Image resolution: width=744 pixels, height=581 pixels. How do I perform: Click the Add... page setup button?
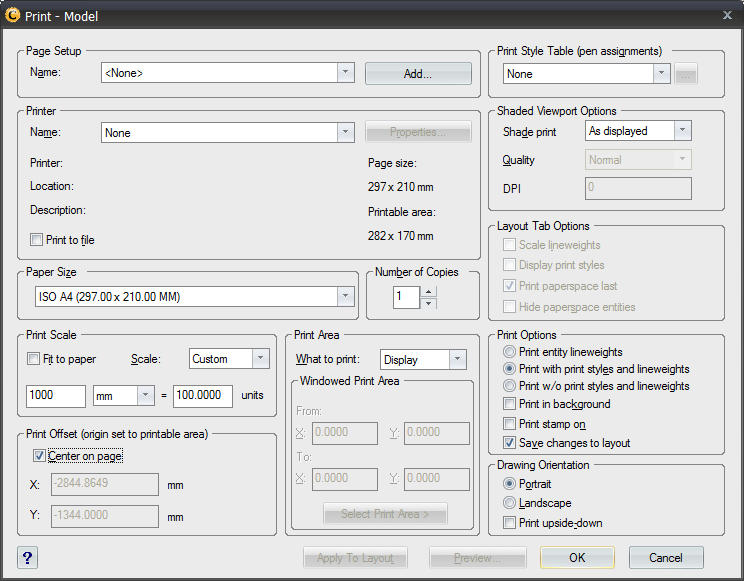pos(418,74)
